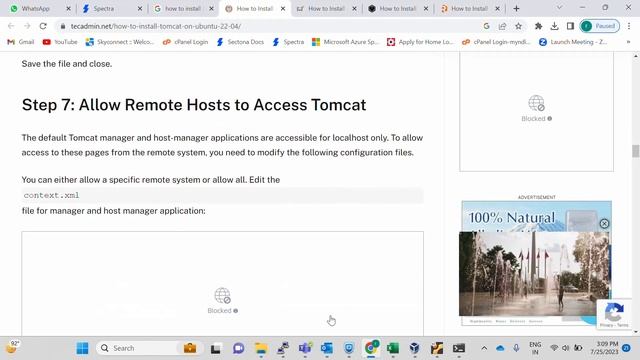
Task: Open the Chat app in taskbar
Action: (x=238, y=348)
